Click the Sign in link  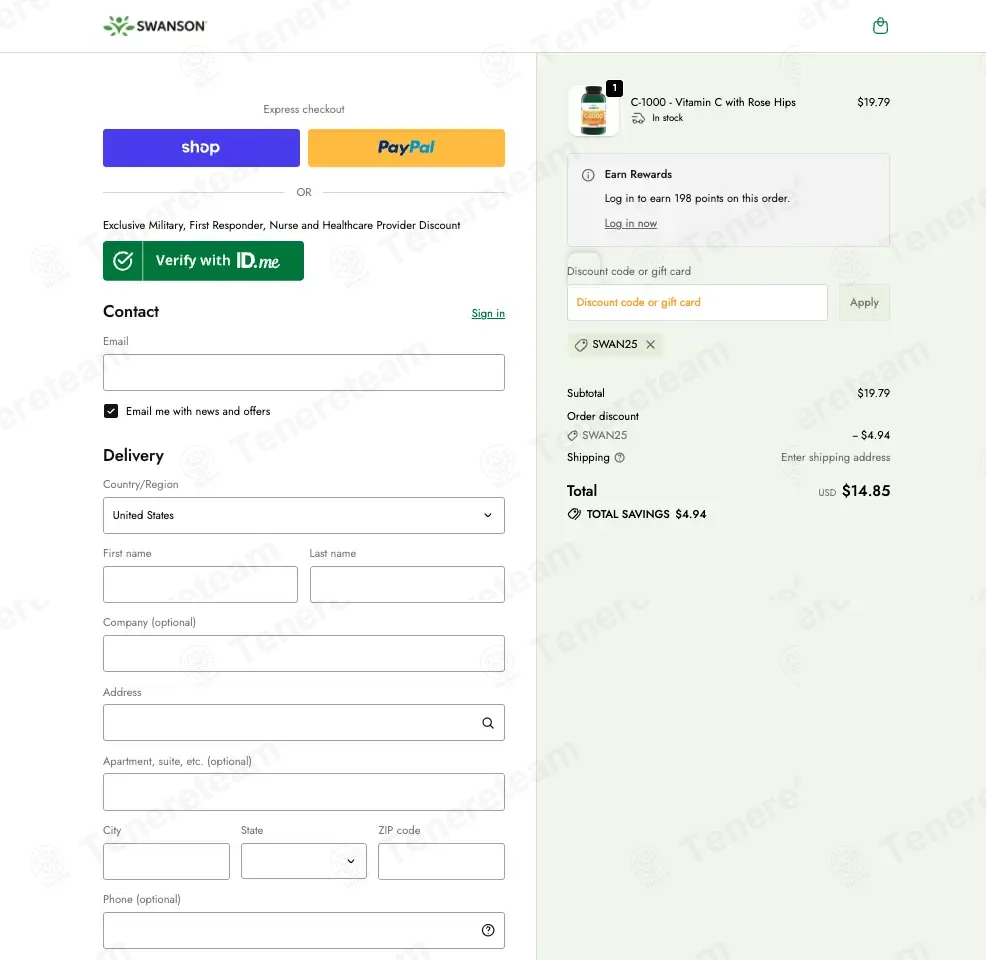tap(488, 313)
